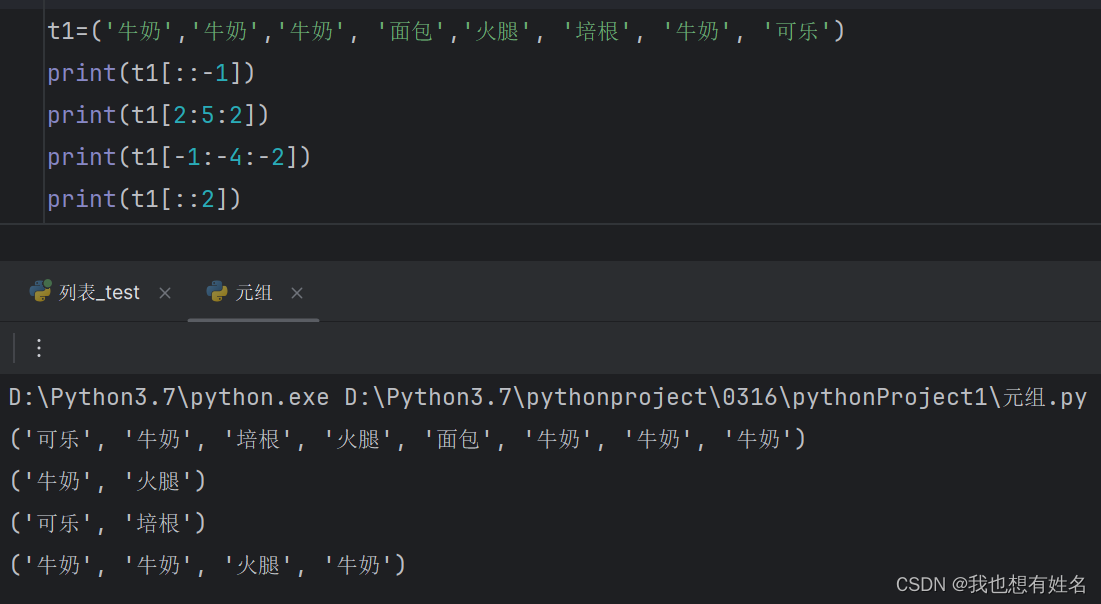Screen dimensions: 1101x604
Task: Place the cursor on the print(t1[::-1]) line
Action: click(x=150, y=72)
